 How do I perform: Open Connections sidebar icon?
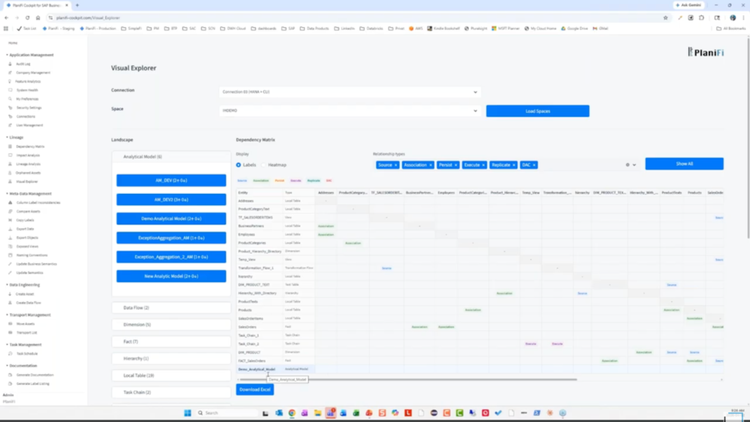pos(10,116)
